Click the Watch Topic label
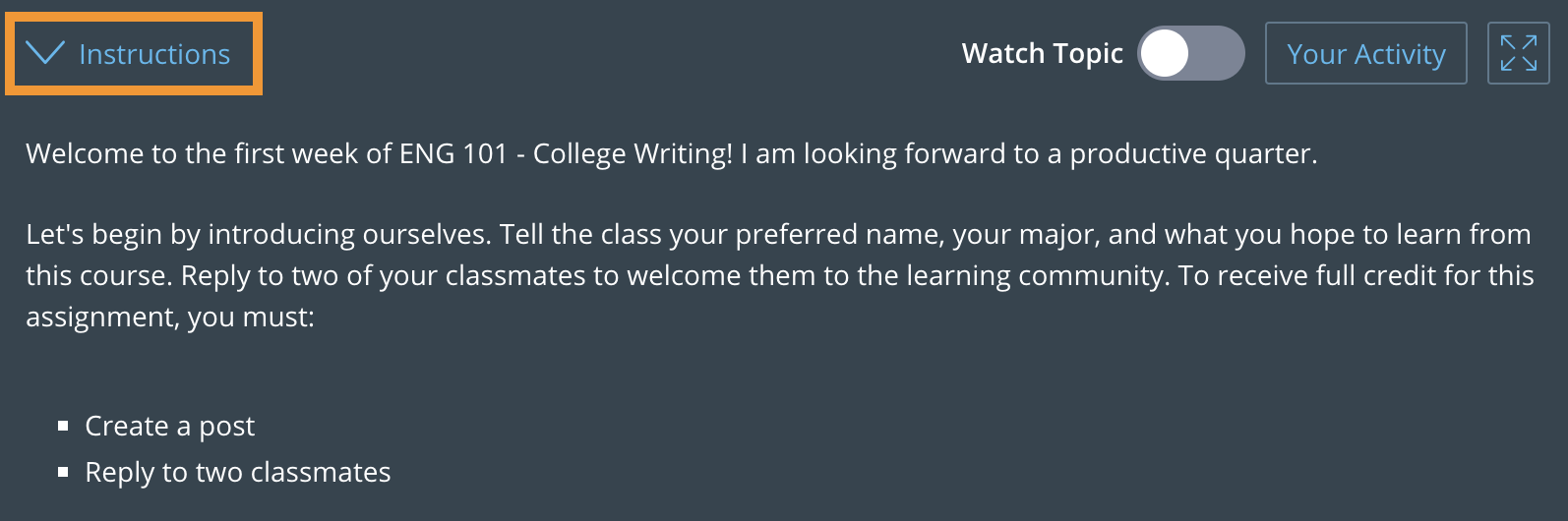 (x=1042, y=53)
